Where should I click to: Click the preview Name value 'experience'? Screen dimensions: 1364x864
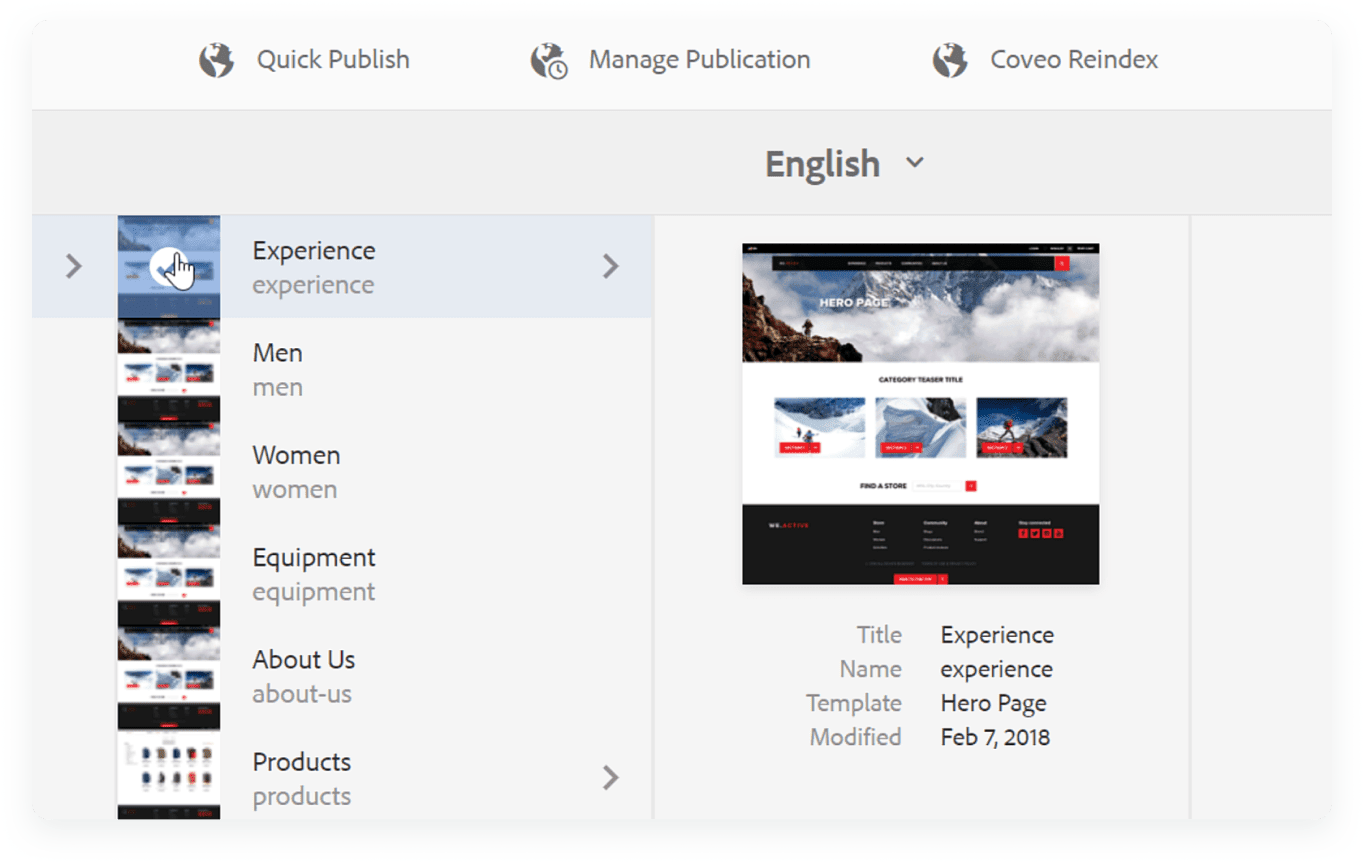(996, 669)
